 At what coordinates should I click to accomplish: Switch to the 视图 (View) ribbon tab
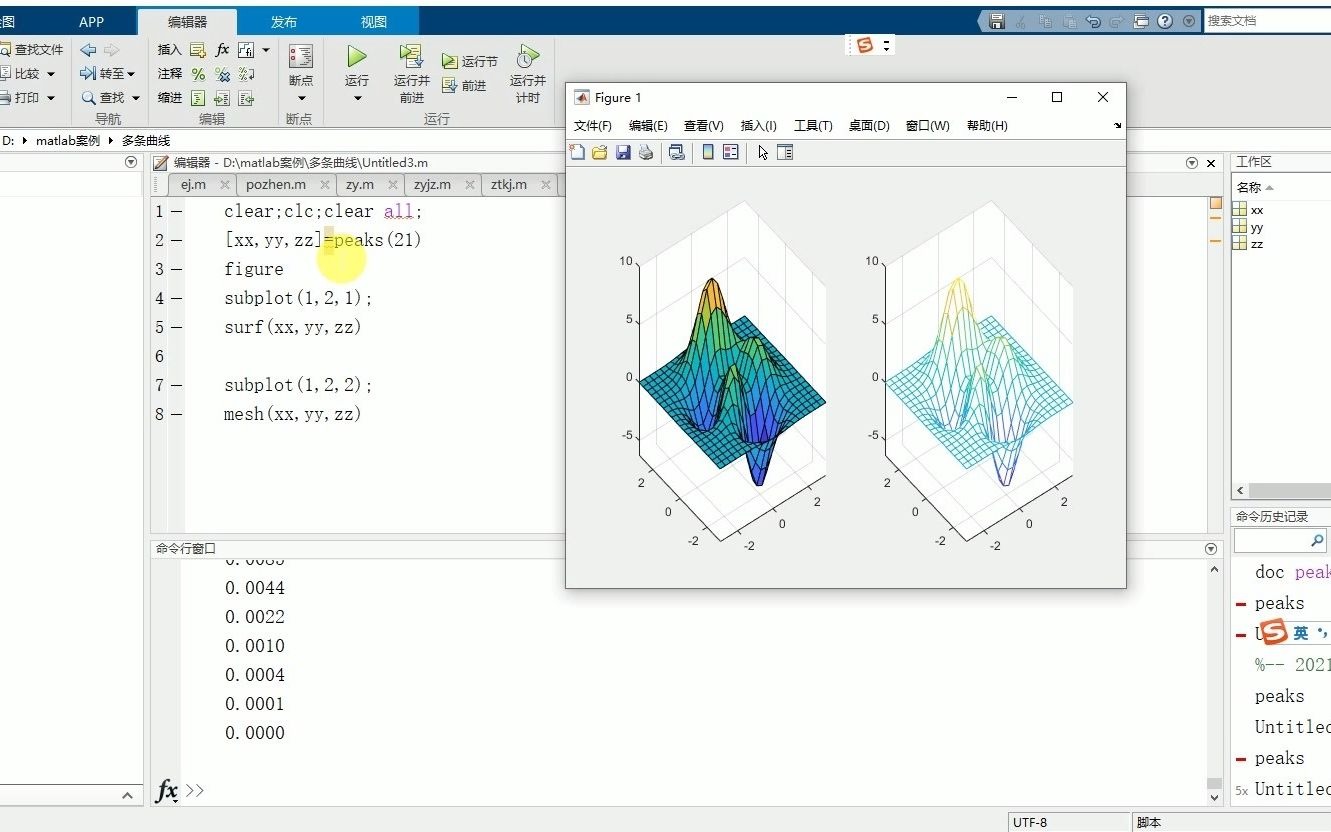373,22
